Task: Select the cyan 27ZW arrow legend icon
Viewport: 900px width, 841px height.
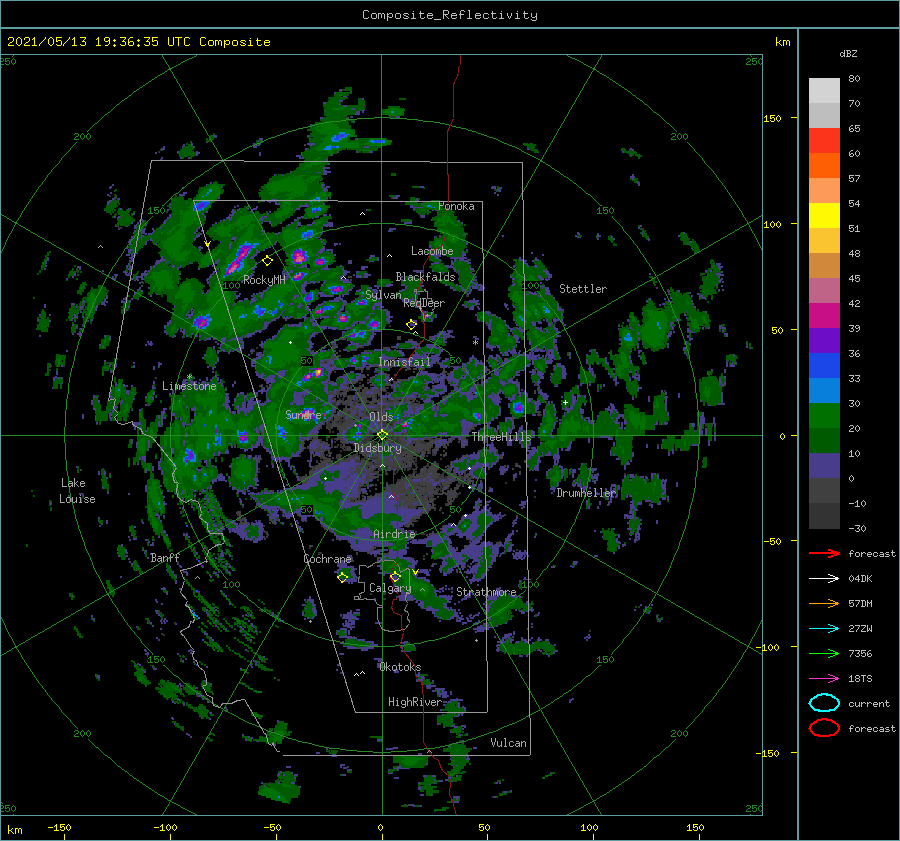Action: (x=824, y=629)
